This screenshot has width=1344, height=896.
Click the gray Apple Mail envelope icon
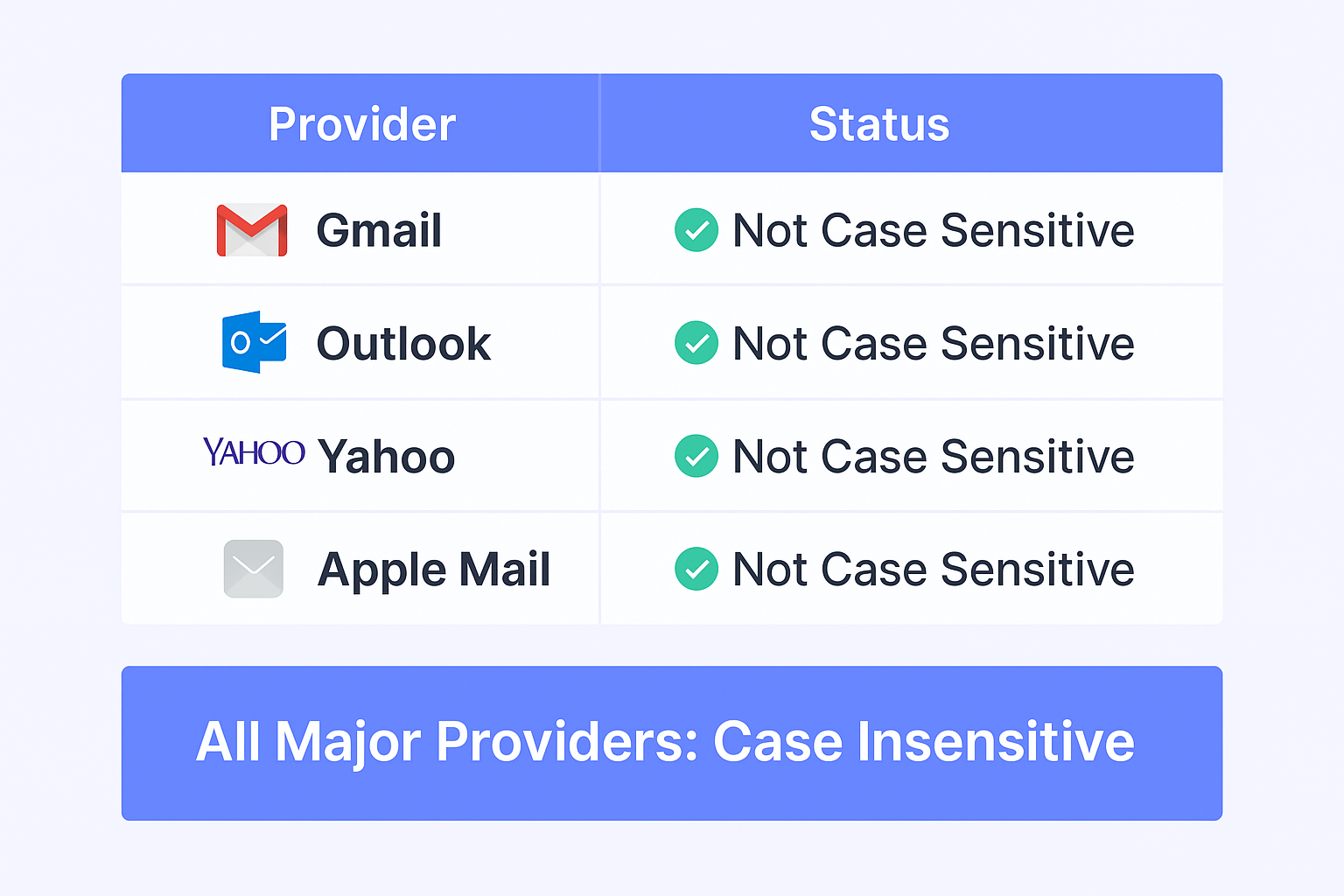[254, 569]
